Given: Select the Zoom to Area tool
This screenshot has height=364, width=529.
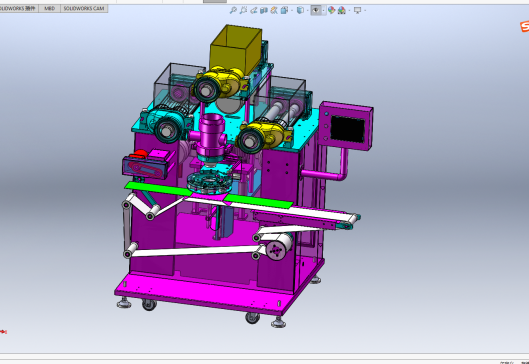Looking at the screenshot, I should tap(243, 10).
